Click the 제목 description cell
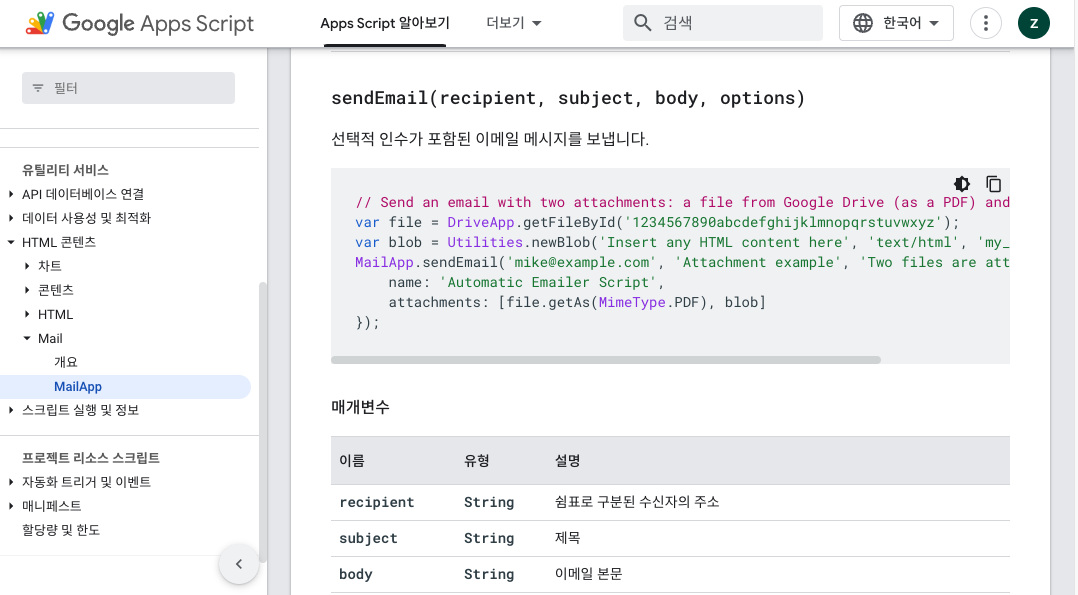The image size is (1078, 595). point(567,538)
